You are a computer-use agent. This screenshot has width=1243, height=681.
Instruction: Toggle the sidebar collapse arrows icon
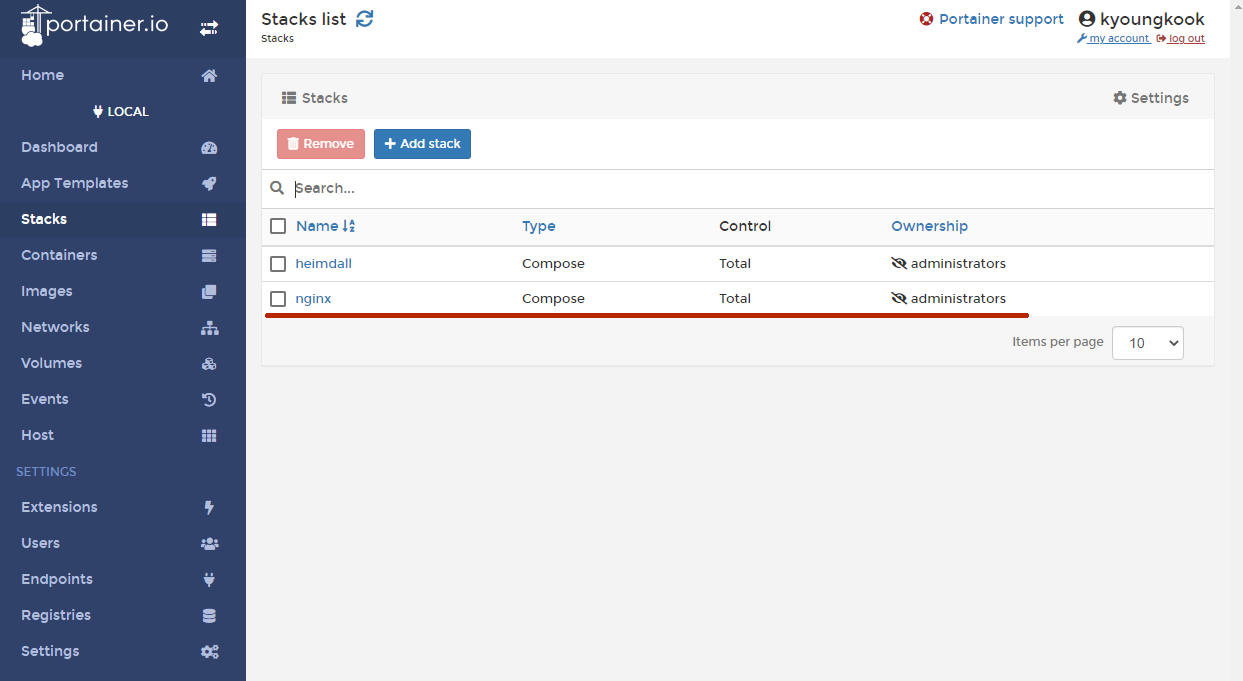tap(208, 28)
